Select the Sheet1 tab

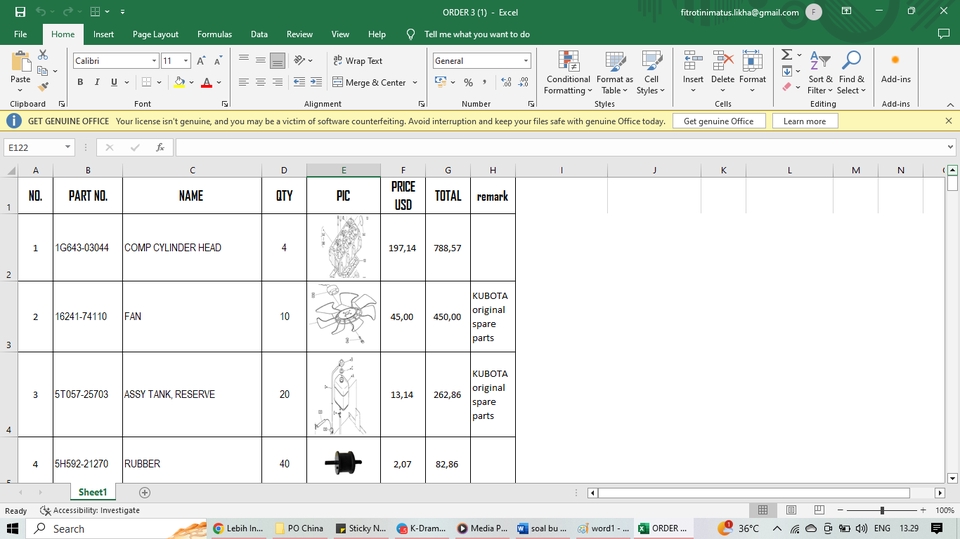coord(92,492)
